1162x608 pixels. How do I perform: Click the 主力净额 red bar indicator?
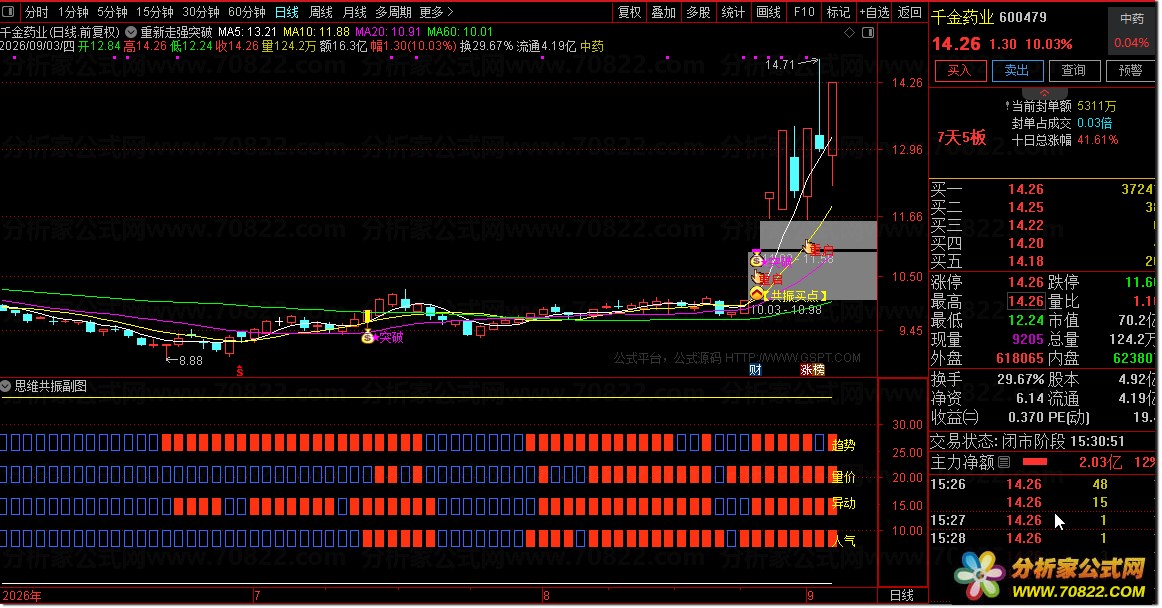[1035, 462]
